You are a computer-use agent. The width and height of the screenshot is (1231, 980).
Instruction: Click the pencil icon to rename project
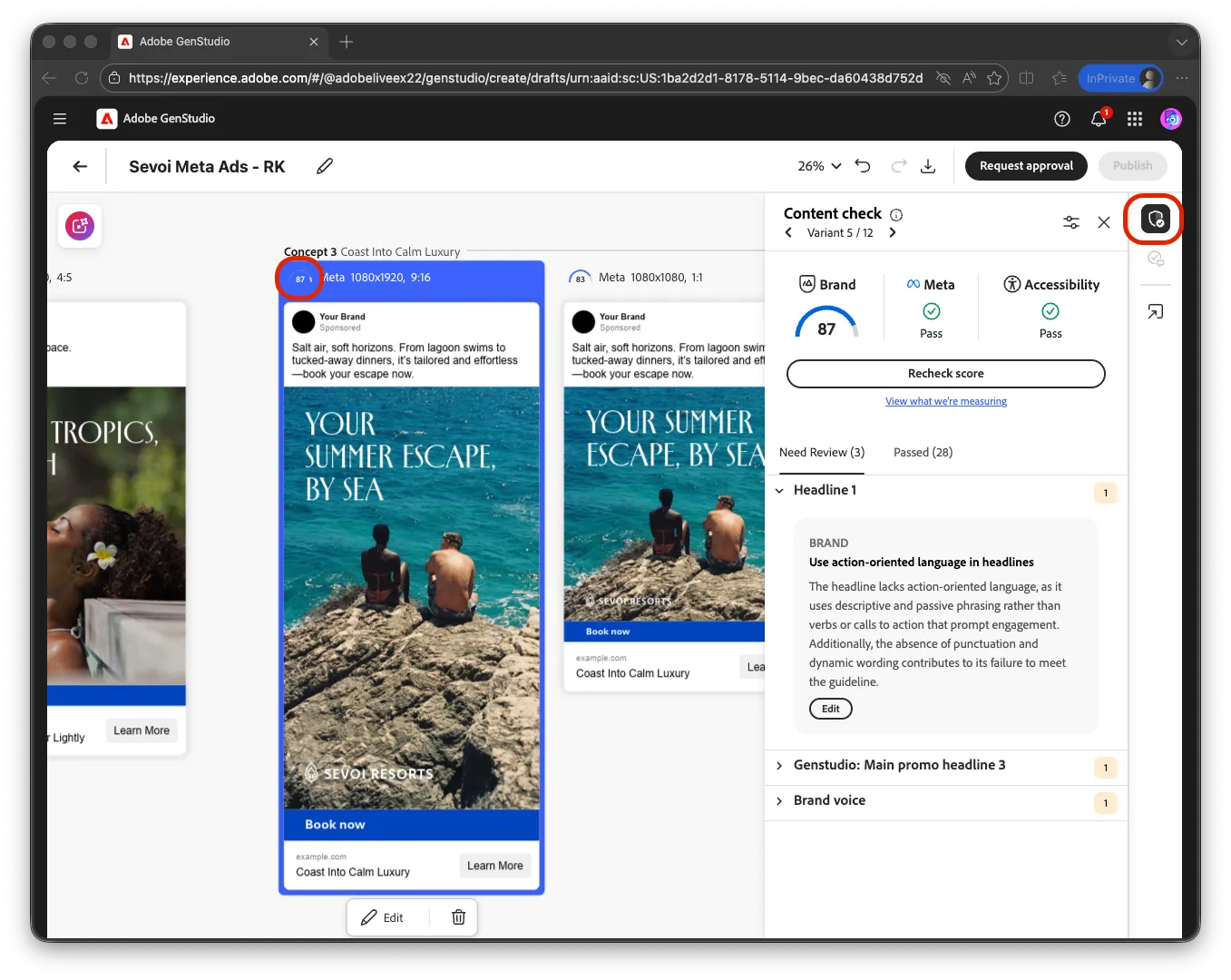click(325, 166)
